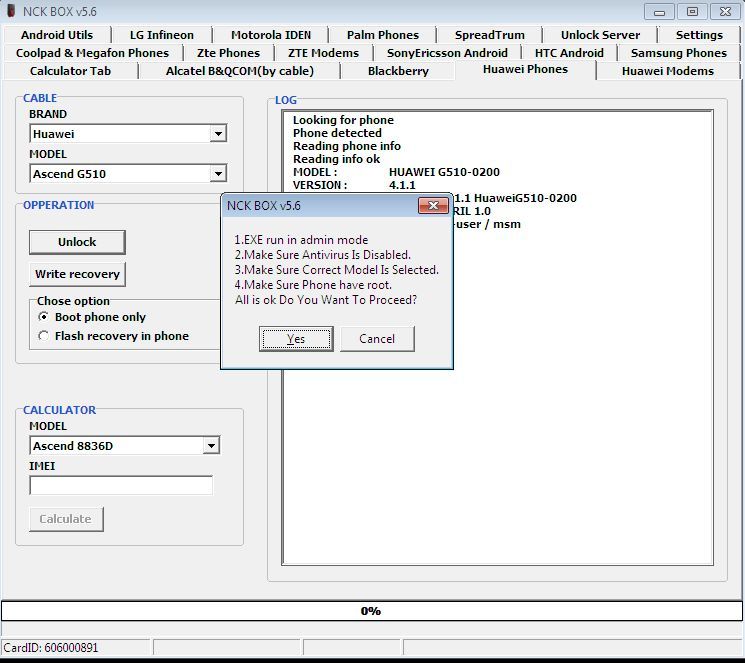This screenshot has height=663, width=745.
Task: Click the 0% progress bar
Action: [371, 611]
